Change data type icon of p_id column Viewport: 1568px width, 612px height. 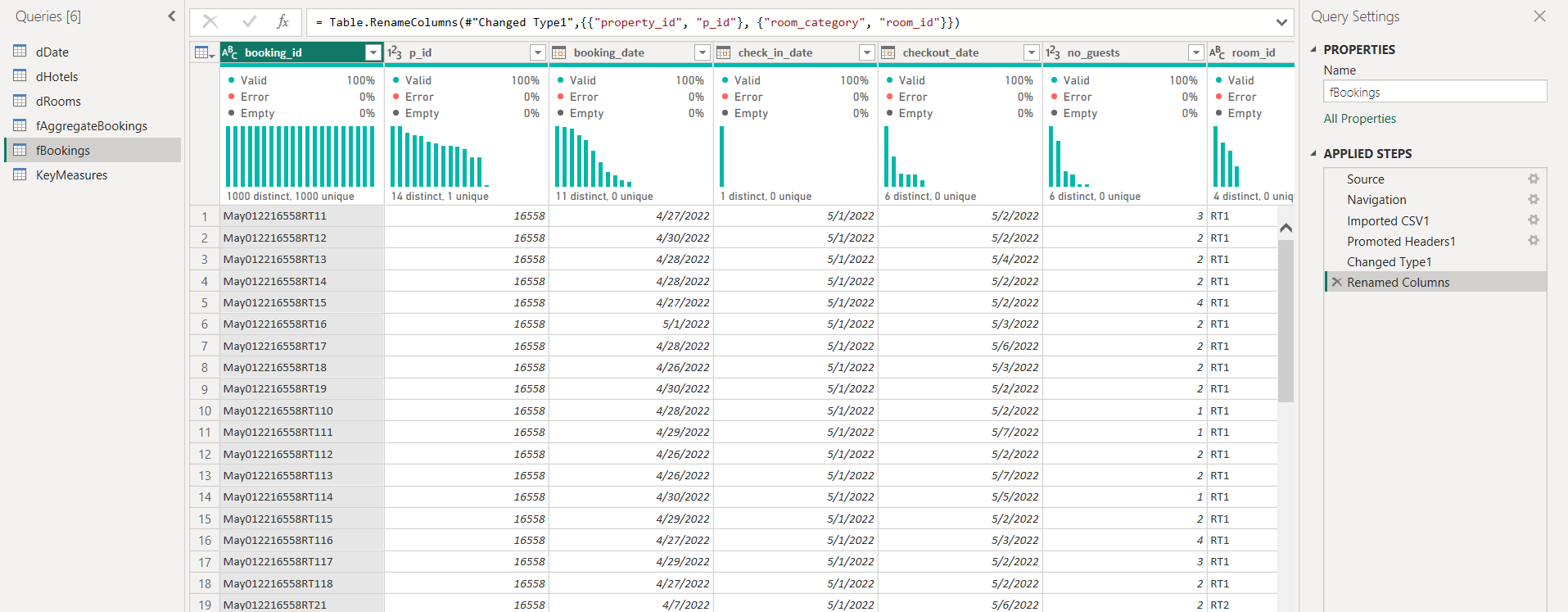point(395,52)
